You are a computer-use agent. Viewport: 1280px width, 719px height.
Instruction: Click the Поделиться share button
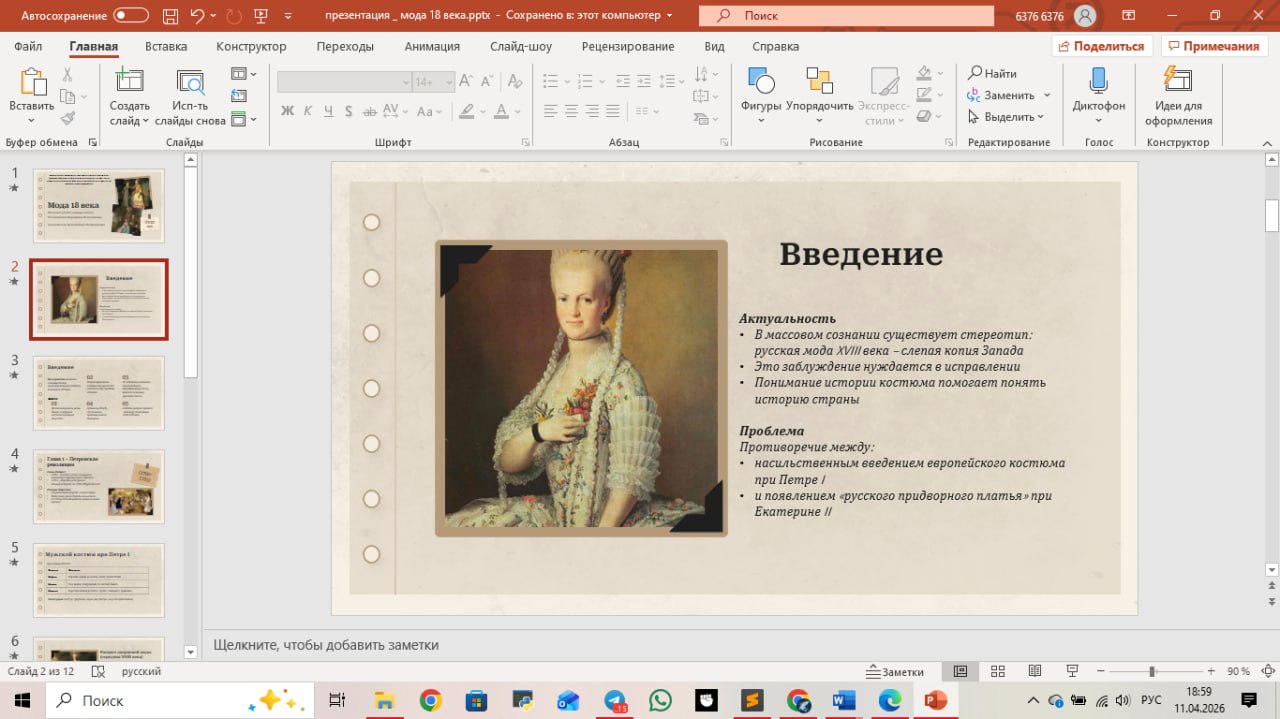(x=1102, y=46)
